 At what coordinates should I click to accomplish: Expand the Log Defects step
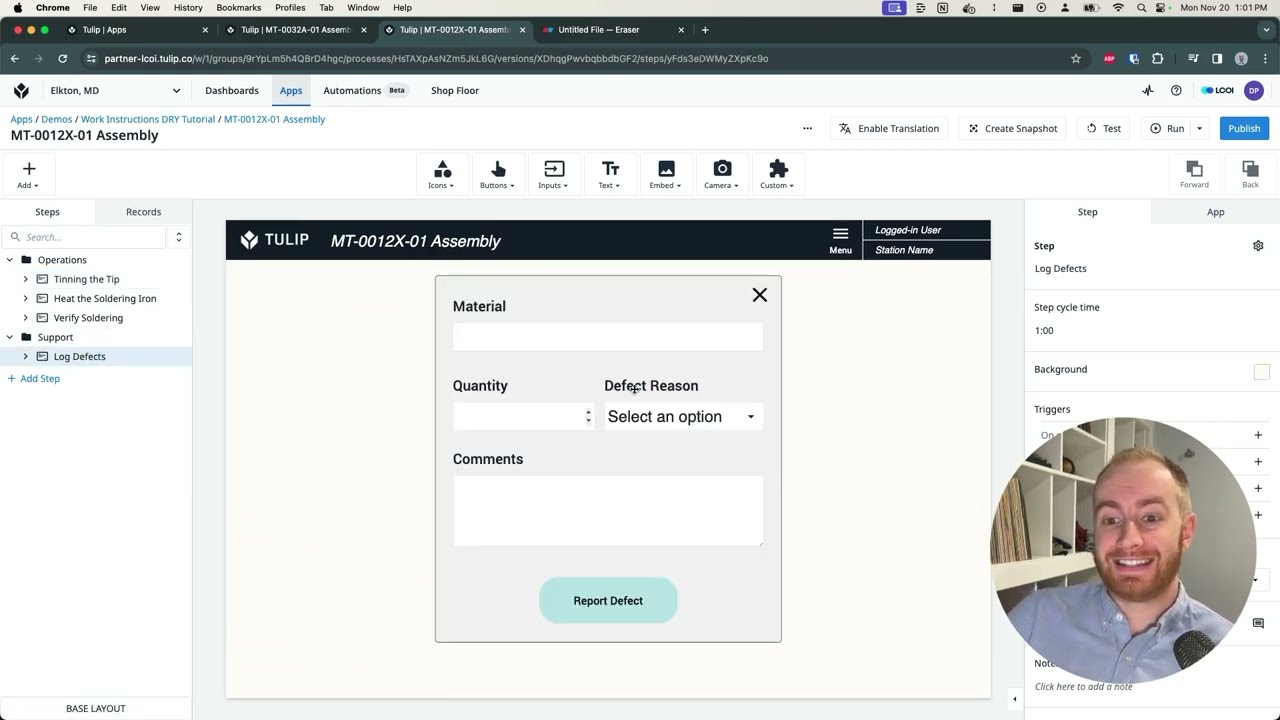coord(26,356)
